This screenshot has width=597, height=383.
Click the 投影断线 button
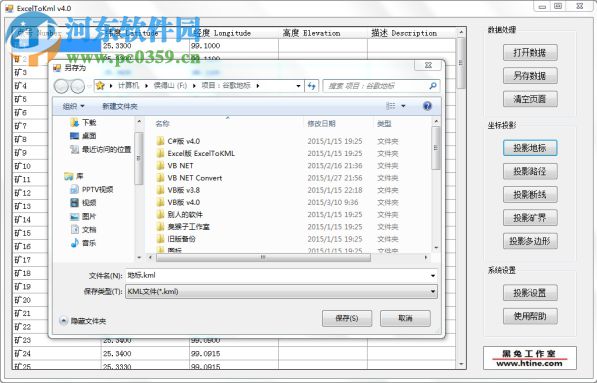[x=530, y=195]
